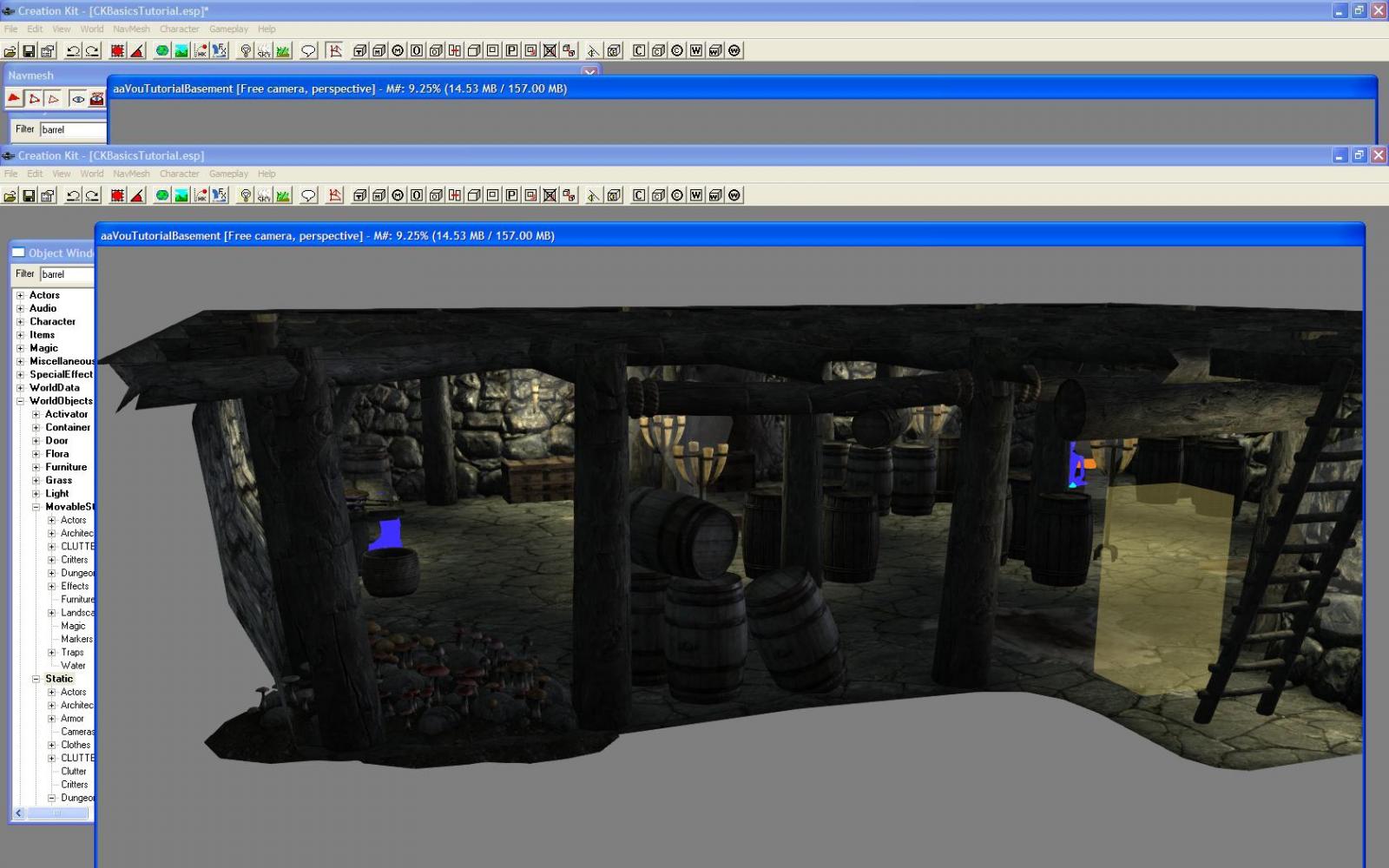Open Help menu in back window
Viewport: 1389px width, 868px height.
[267, 29]
